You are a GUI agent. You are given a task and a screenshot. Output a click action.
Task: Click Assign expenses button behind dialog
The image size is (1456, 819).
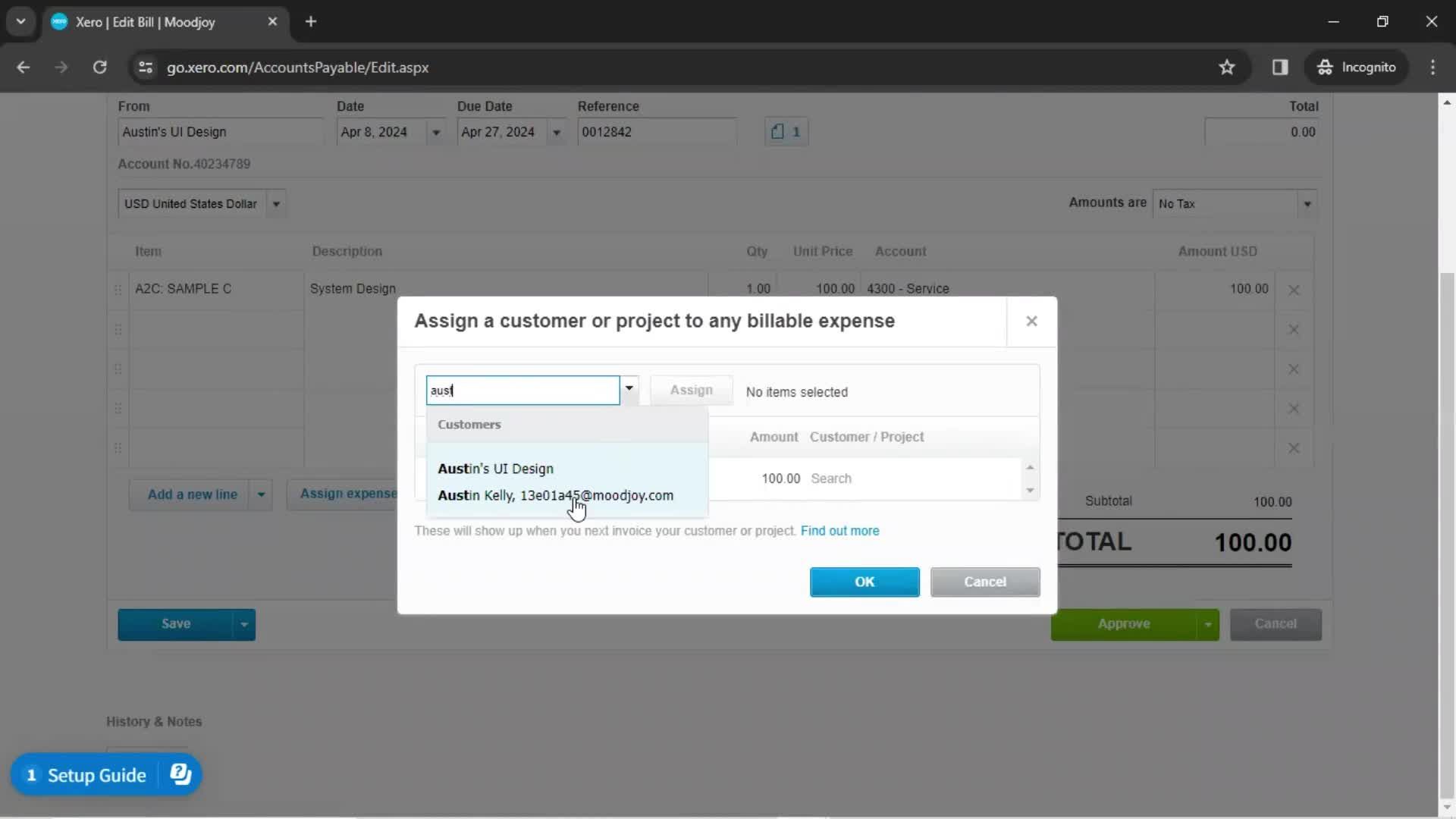tap(343, 494)
